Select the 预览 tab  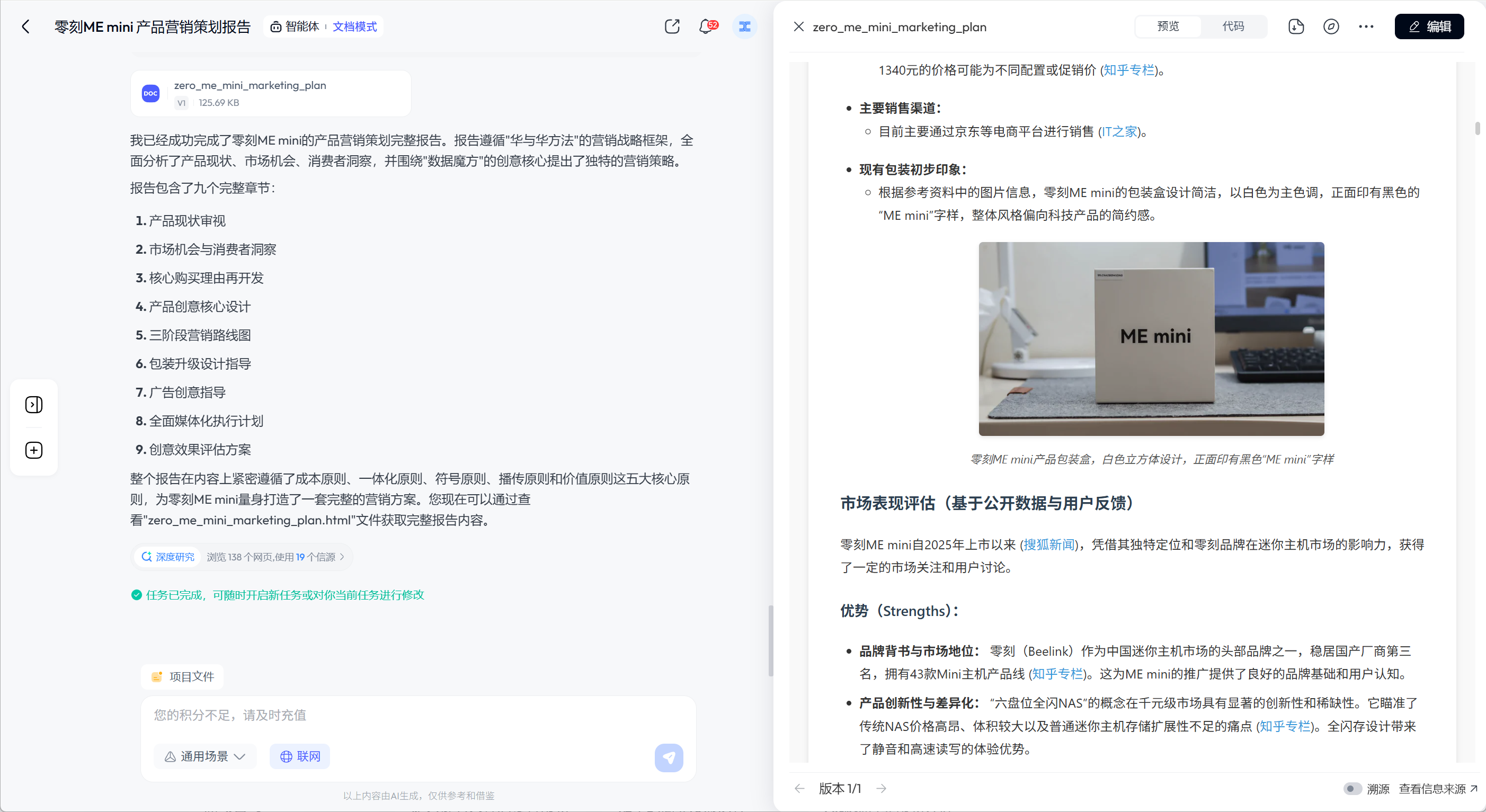coord(1168,26)
